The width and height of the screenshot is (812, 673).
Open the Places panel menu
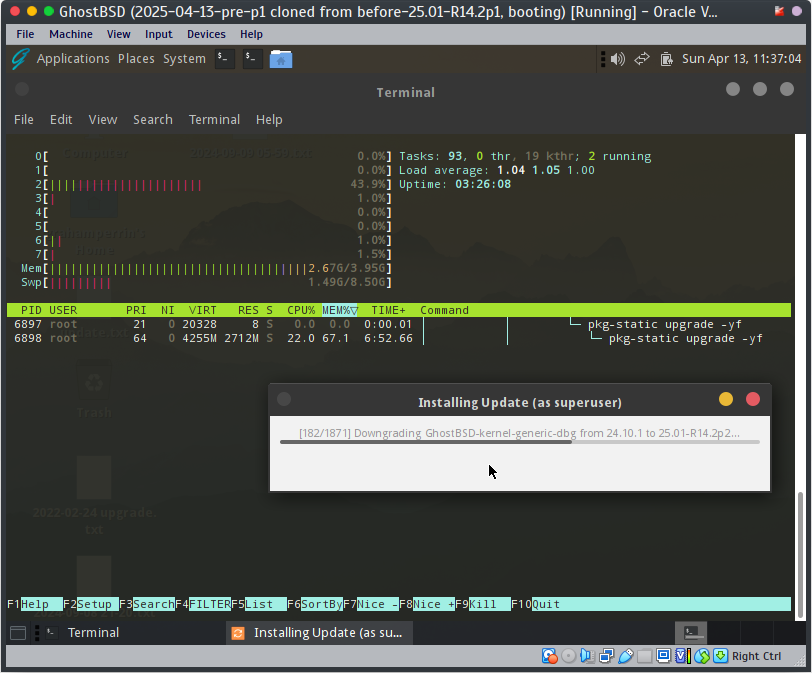136,59
